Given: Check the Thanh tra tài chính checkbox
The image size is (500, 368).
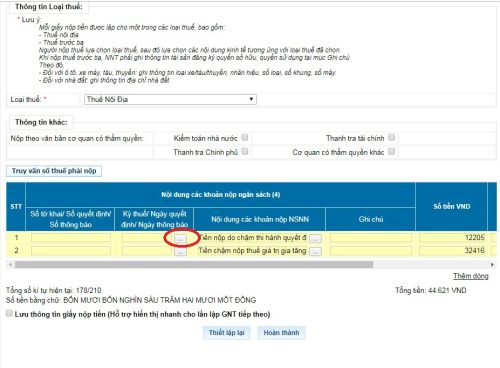Looking at the screenshot, I should click(392, 137).
